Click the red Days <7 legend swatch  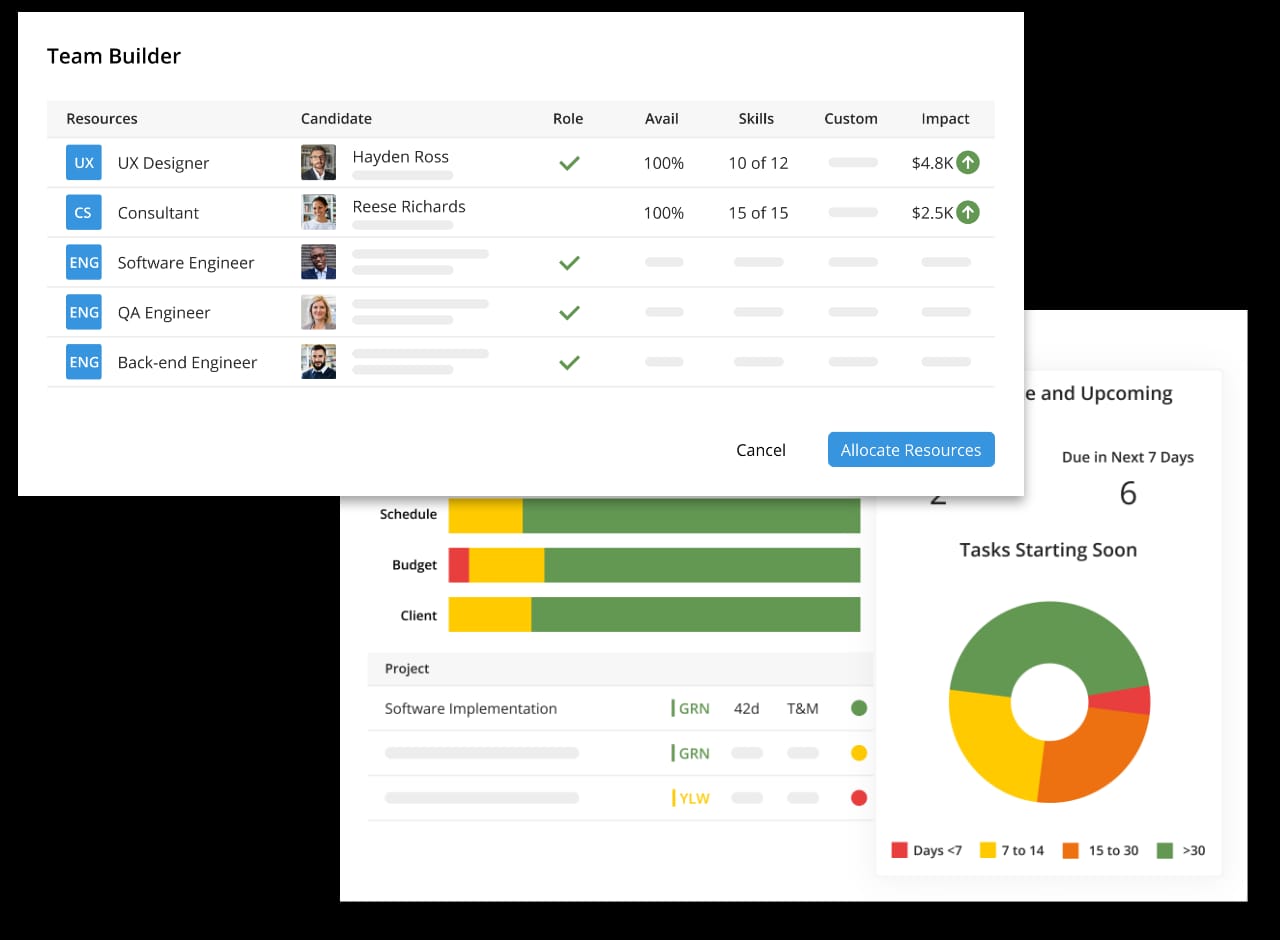pos(899,850)
